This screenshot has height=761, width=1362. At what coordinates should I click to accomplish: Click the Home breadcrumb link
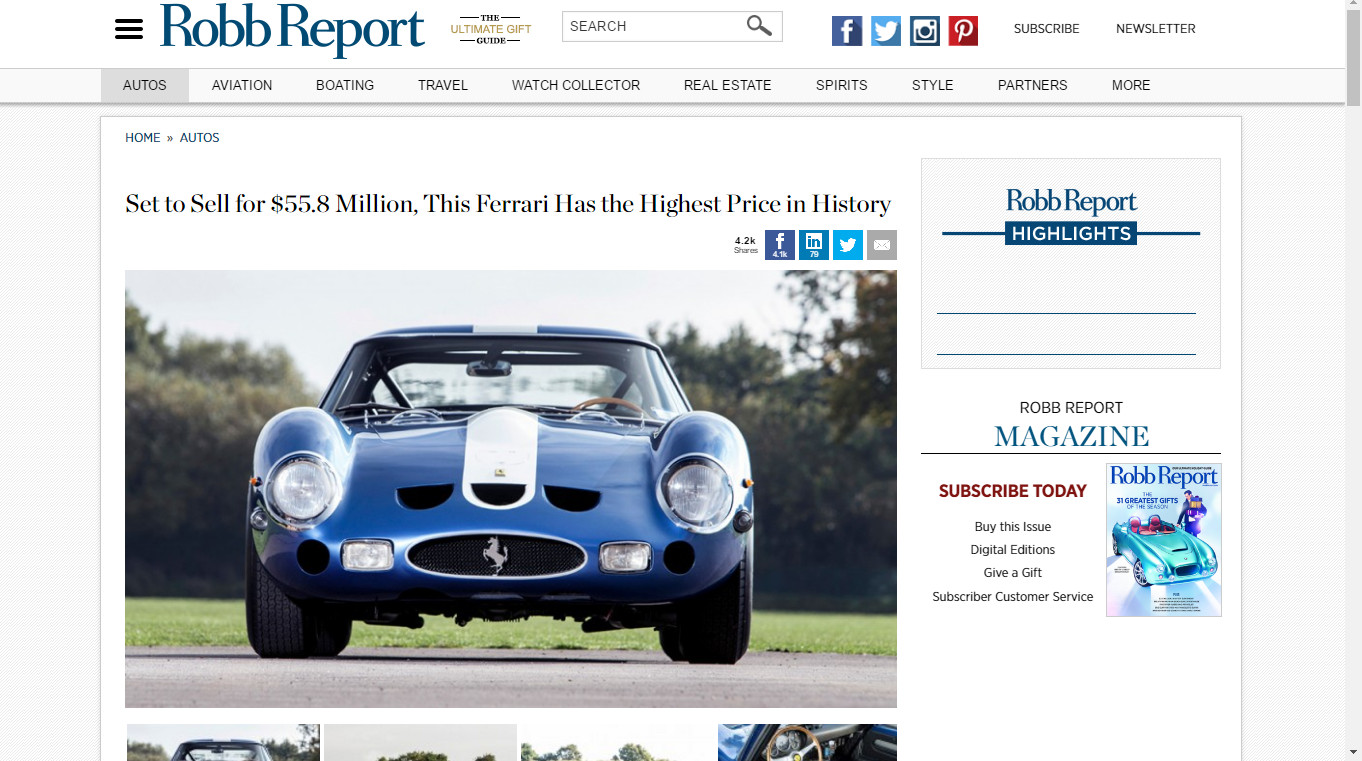tap(142, 138)
